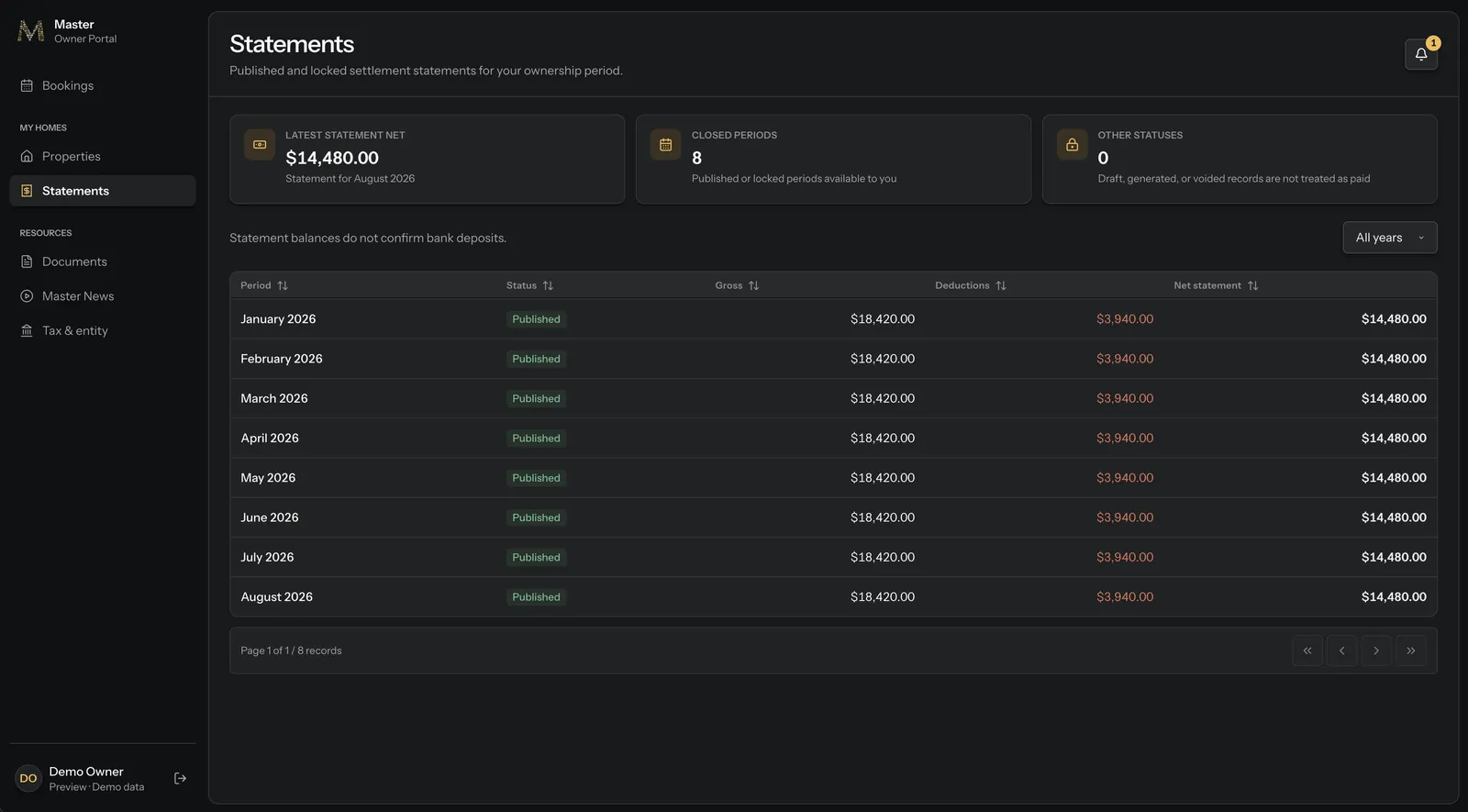
Task: Open the notifications bell
Action: (x=1421, y=54)
